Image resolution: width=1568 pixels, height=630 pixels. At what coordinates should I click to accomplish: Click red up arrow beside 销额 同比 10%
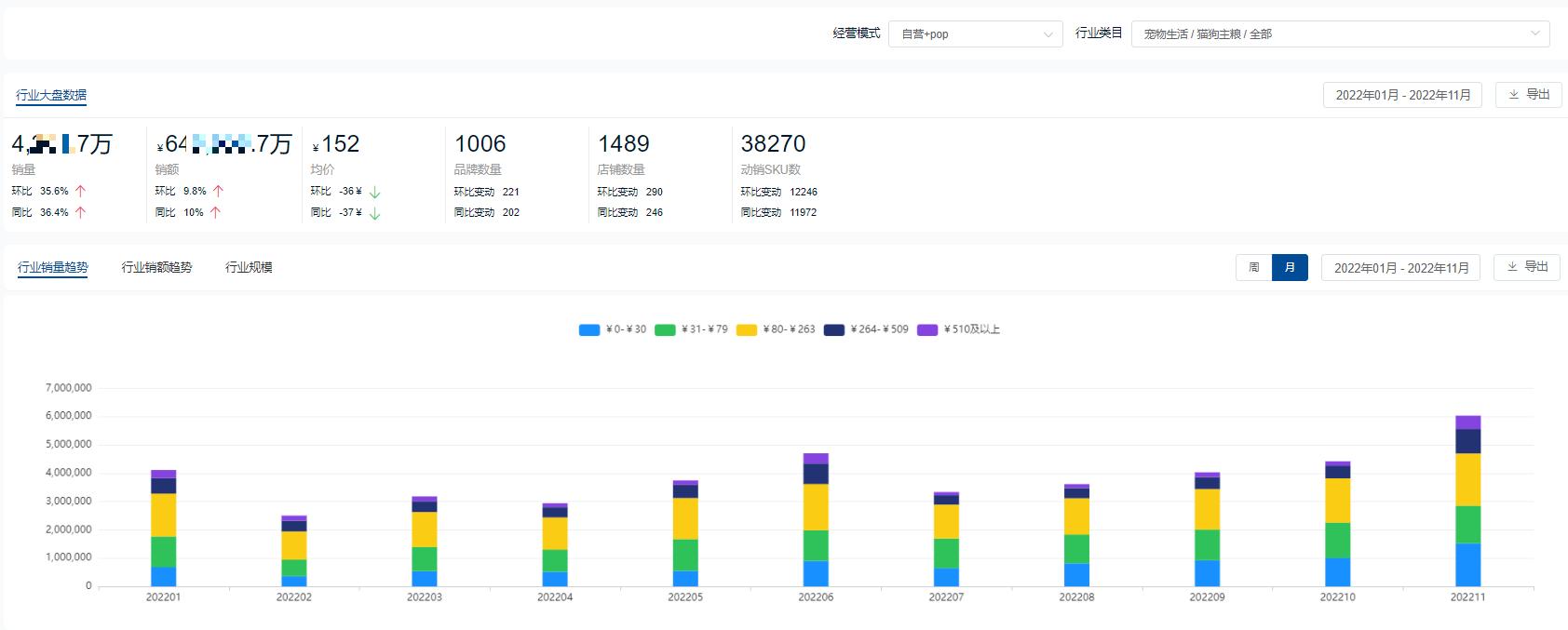tap(215, 212)
